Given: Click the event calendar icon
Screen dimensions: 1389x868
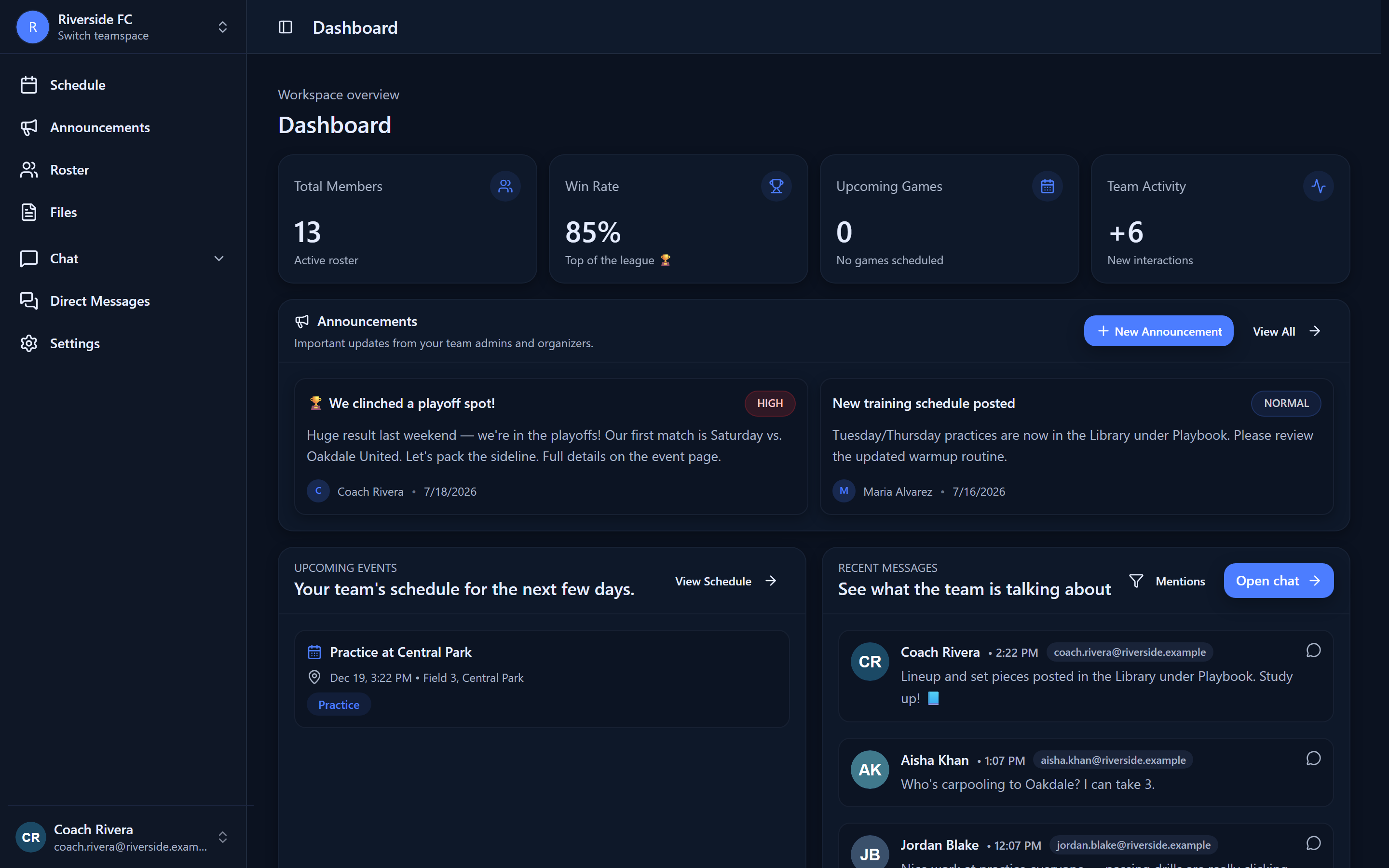Looking at the screenshot, I should [x=314, y=652].
